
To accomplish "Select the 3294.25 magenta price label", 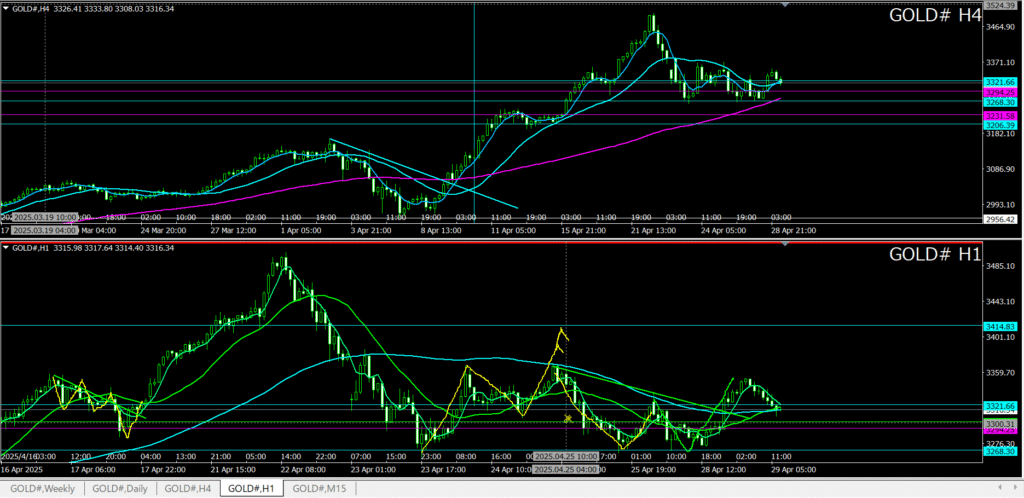I will [1000, 92].
